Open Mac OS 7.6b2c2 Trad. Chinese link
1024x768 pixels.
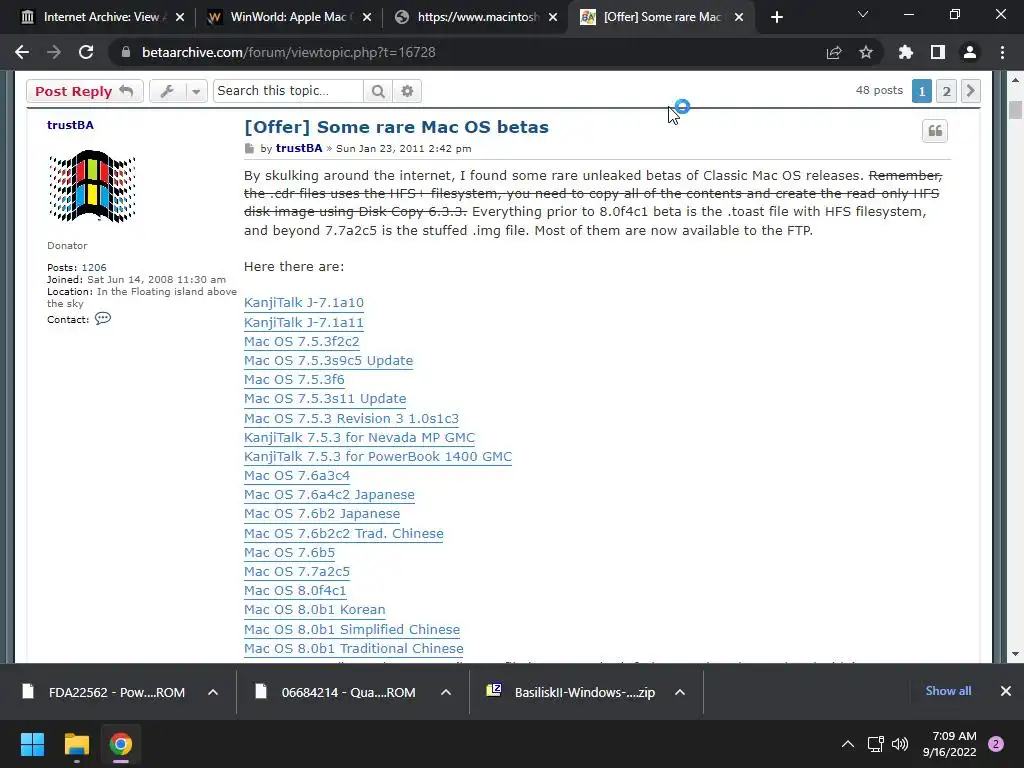[x=344, y=534]
